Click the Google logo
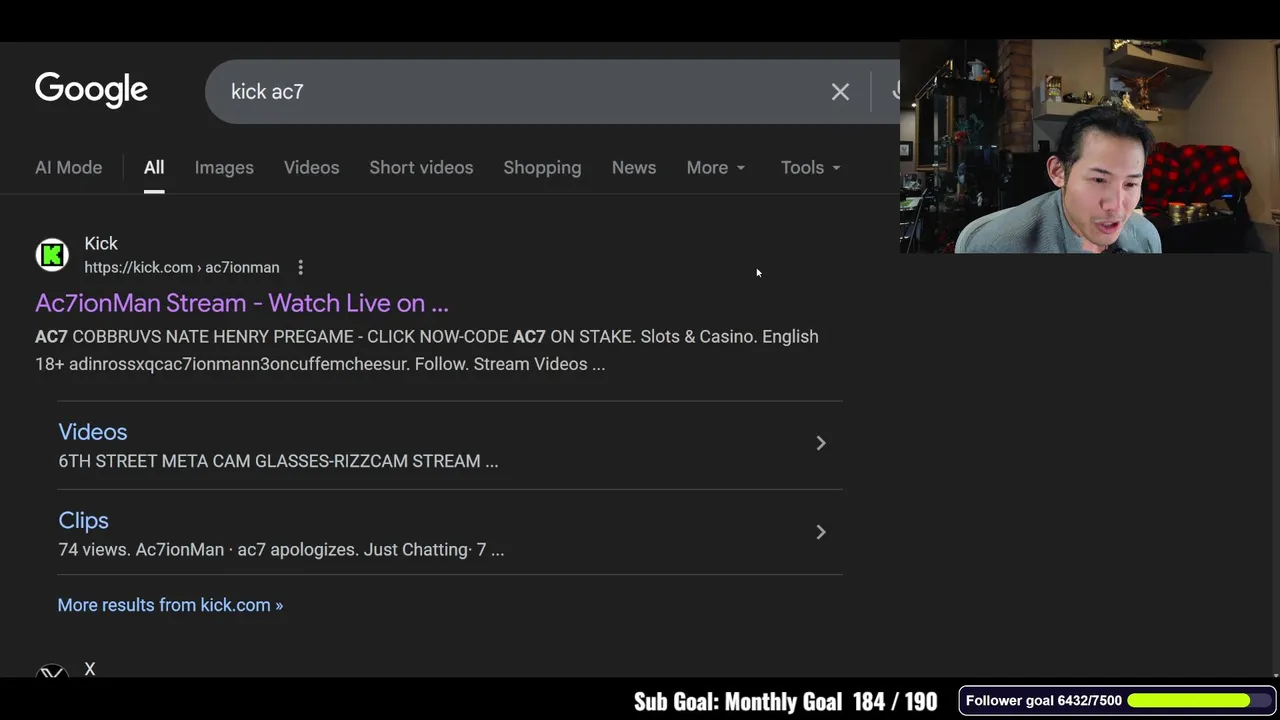 (x=91, y=90)
